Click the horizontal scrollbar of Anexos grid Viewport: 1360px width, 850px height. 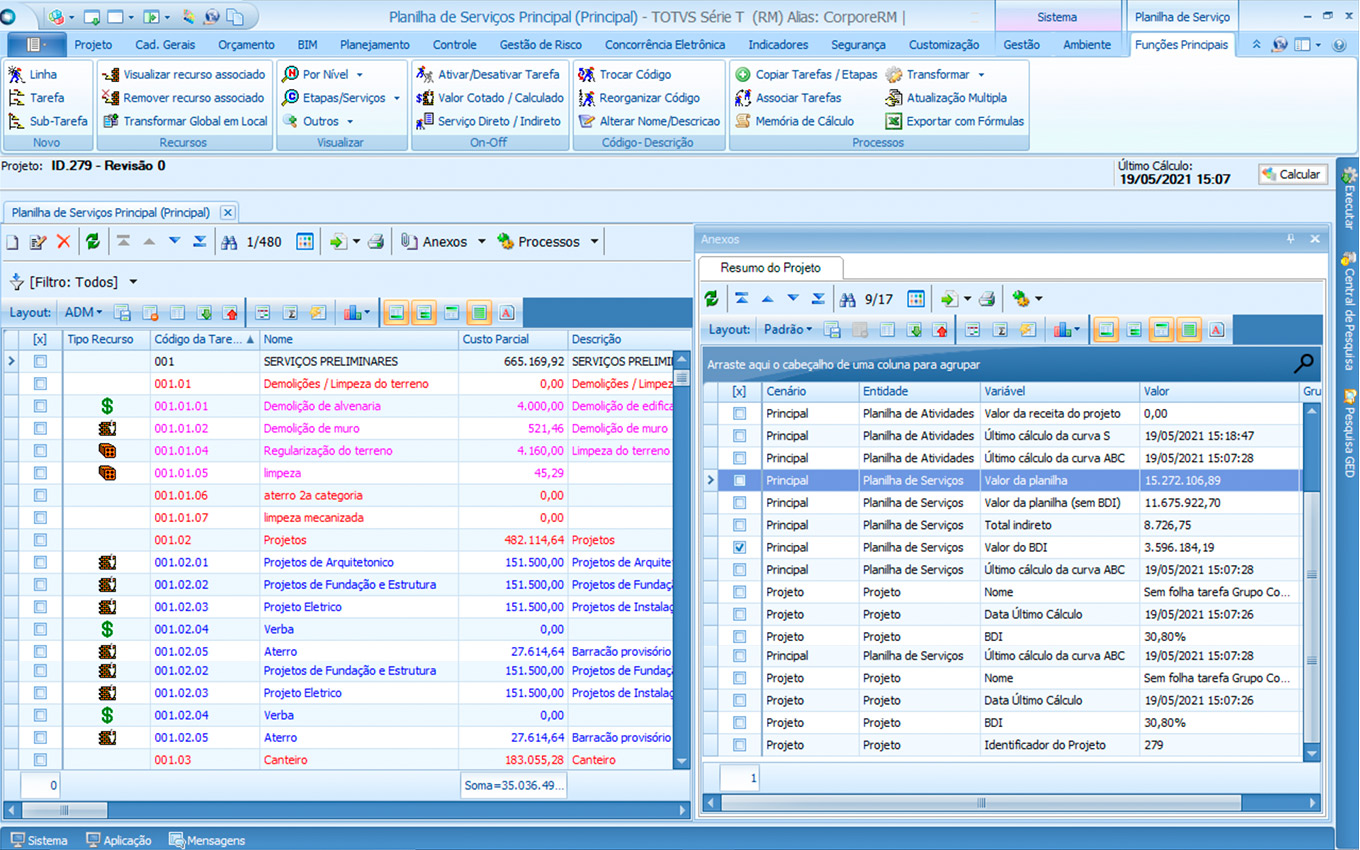pyautogui.click(x=980, y=802)
